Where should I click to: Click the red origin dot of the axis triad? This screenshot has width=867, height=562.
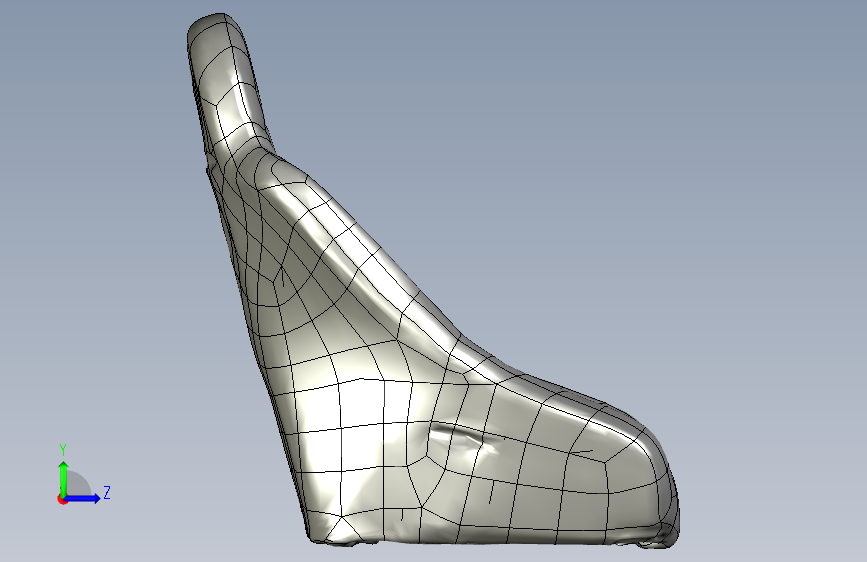62,499
